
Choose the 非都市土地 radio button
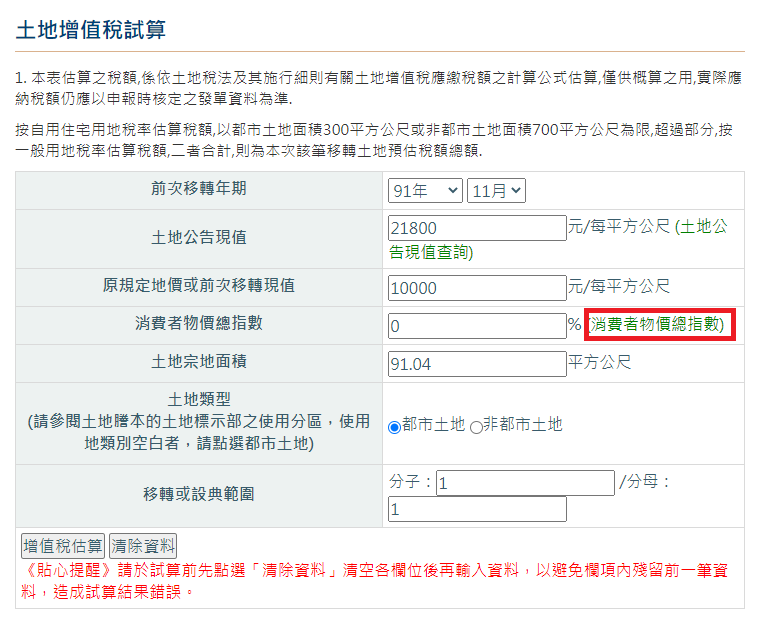pos(475,426)
